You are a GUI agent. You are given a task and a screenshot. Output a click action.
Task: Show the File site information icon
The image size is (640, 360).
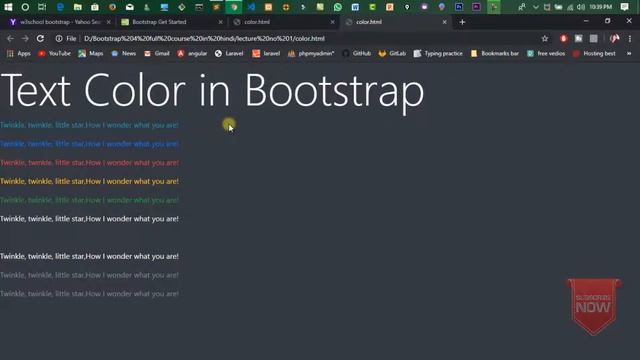coord(59,38)
